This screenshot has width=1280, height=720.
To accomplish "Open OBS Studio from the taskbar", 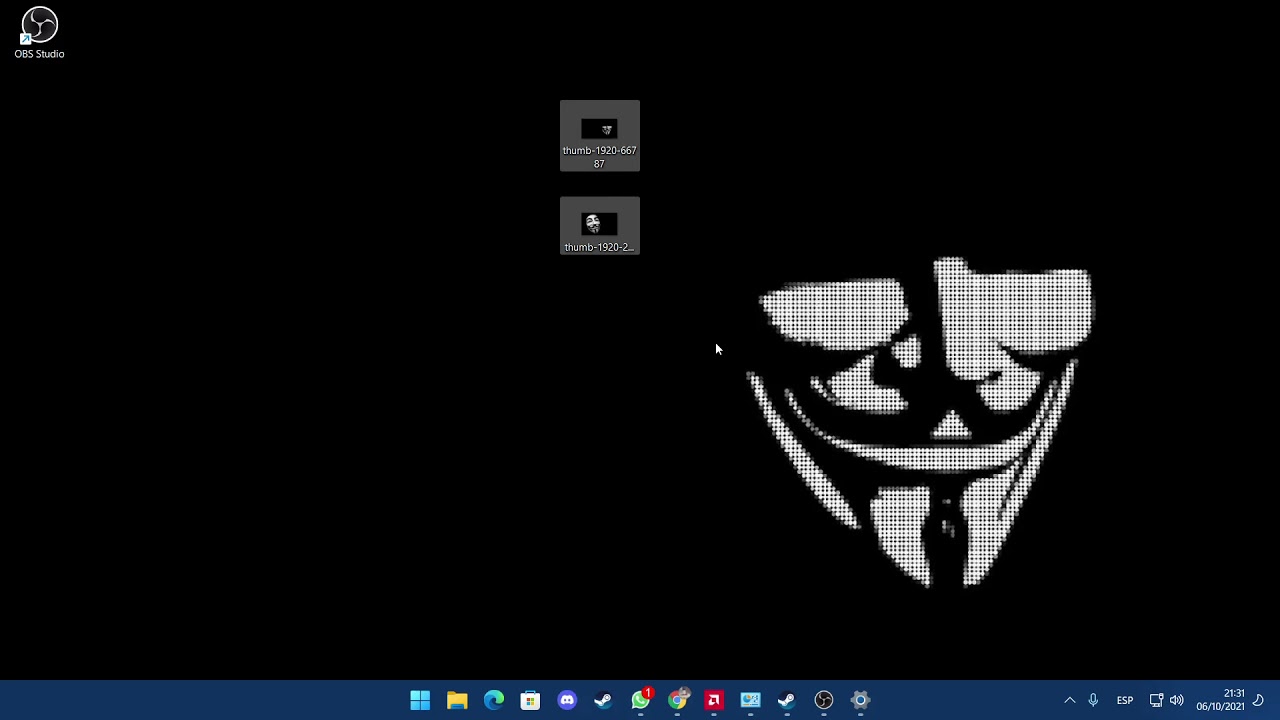I will coord(823,700).
